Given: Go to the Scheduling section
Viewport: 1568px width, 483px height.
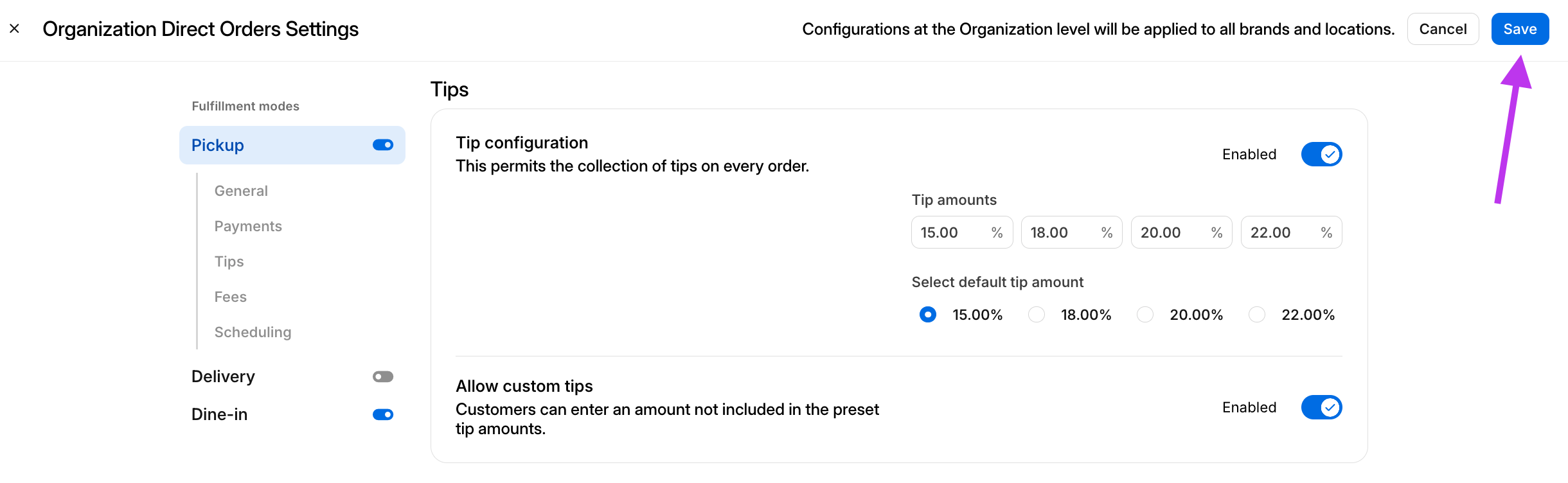Looking at the screenshot, I should pos(253,332).
